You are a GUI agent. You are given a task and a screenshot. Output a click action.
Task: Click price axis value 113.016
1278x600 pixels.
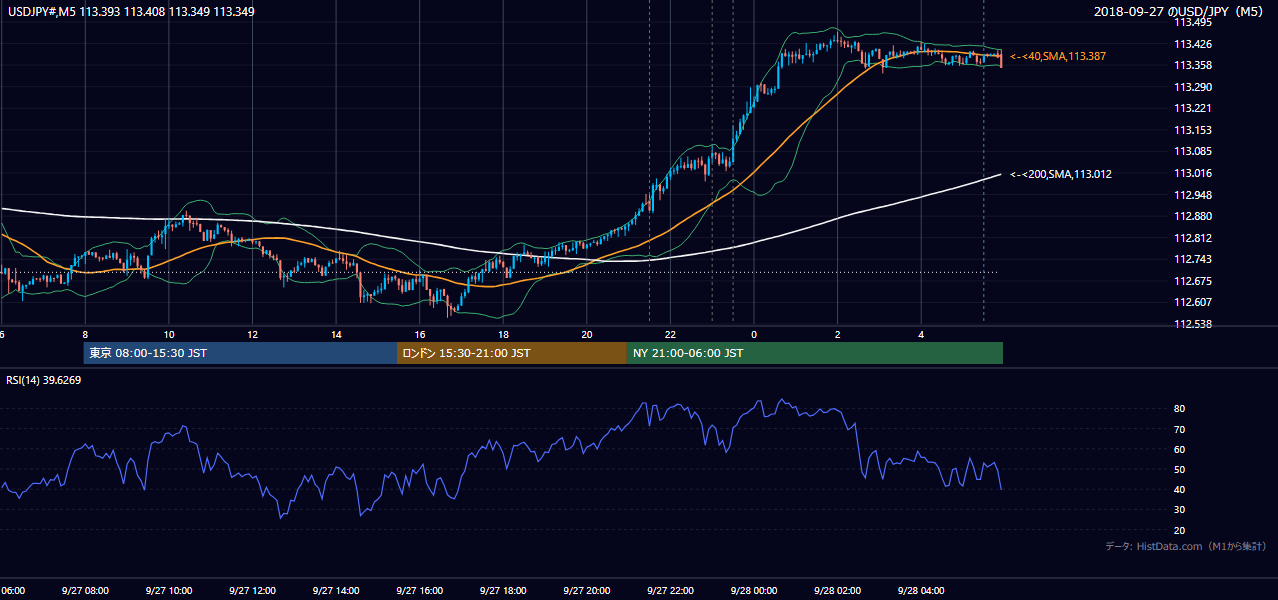tap(1192, 173)
